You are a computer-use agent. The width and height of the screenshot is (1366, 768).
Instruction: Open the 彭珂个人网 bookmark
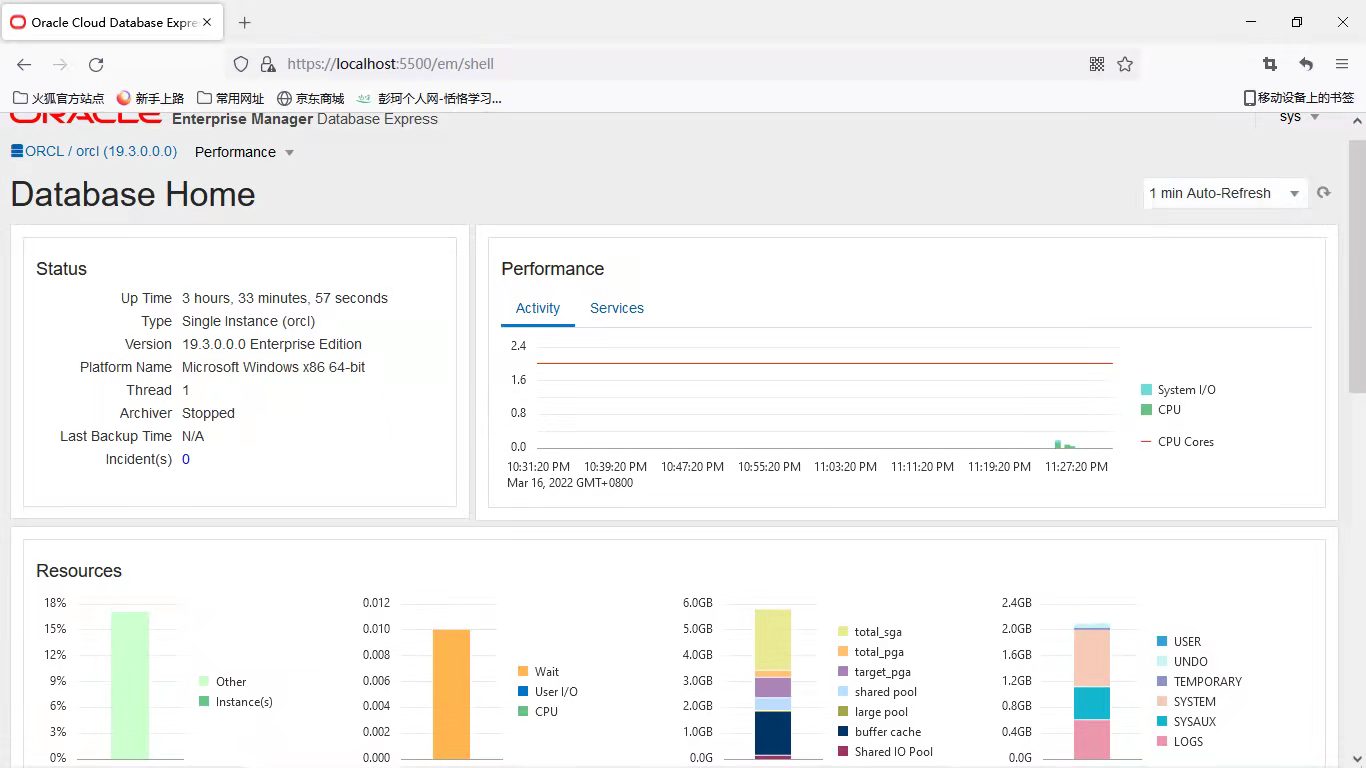coord(430,98)
